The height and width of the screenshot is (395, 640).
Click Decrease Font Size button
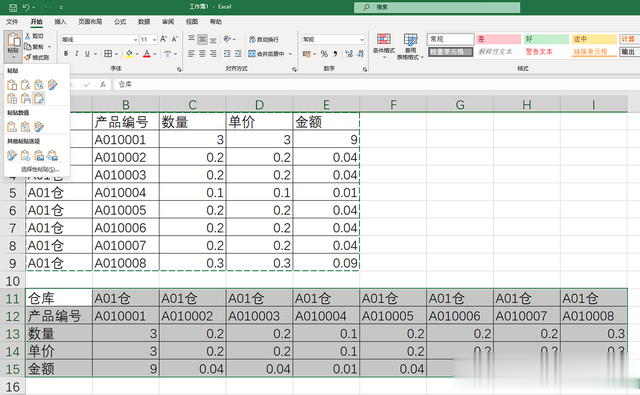click(174, 39)
